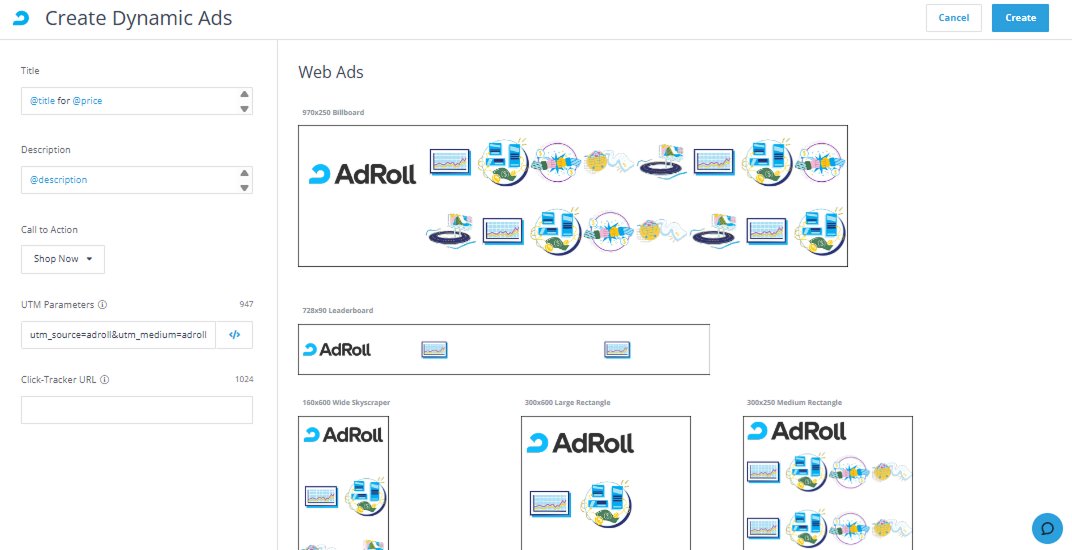
Task: Click the Web Ads heading
Action: (x=331, y=72)
